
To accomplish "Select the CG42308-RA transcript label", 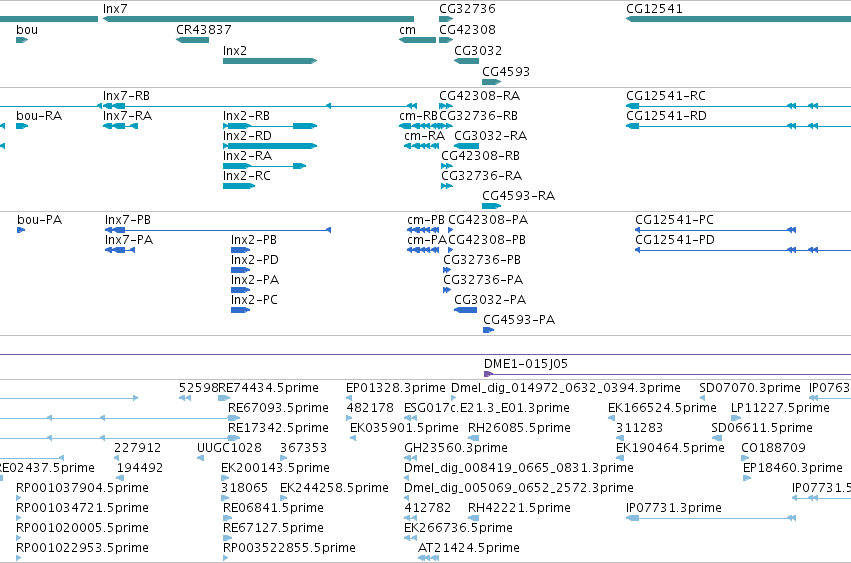I will (479, 96).
